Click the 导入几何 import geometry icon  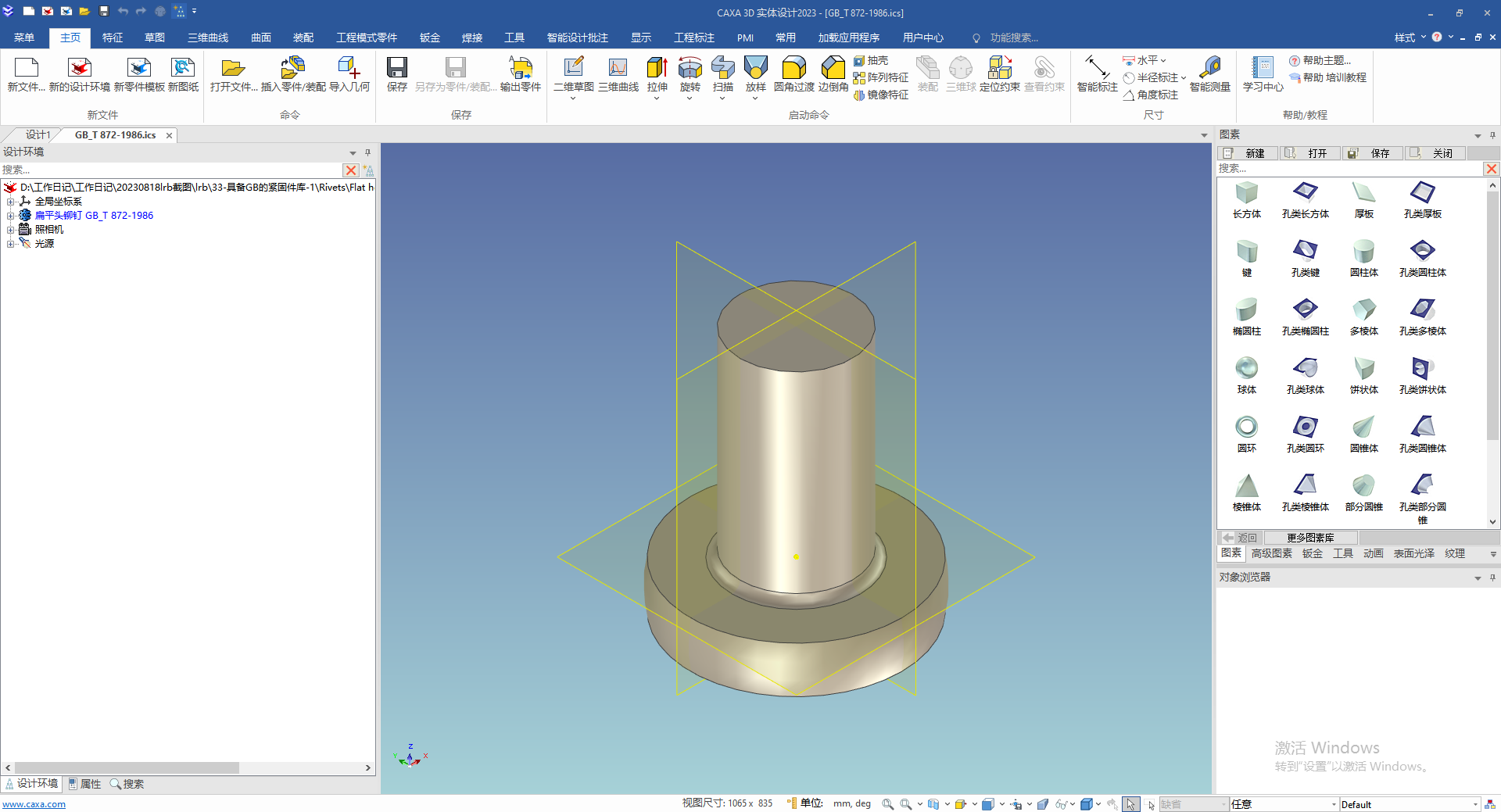(349, 74)
